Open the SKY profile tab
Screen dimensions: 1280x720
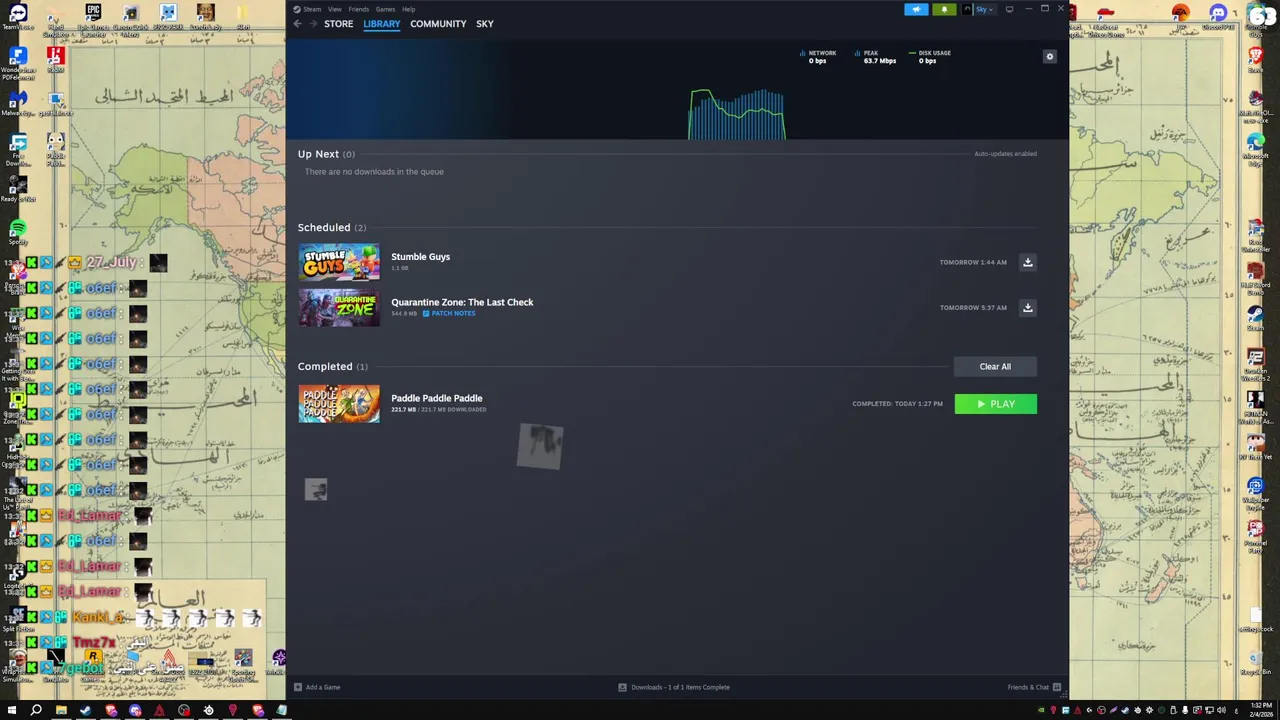point(485,24)
